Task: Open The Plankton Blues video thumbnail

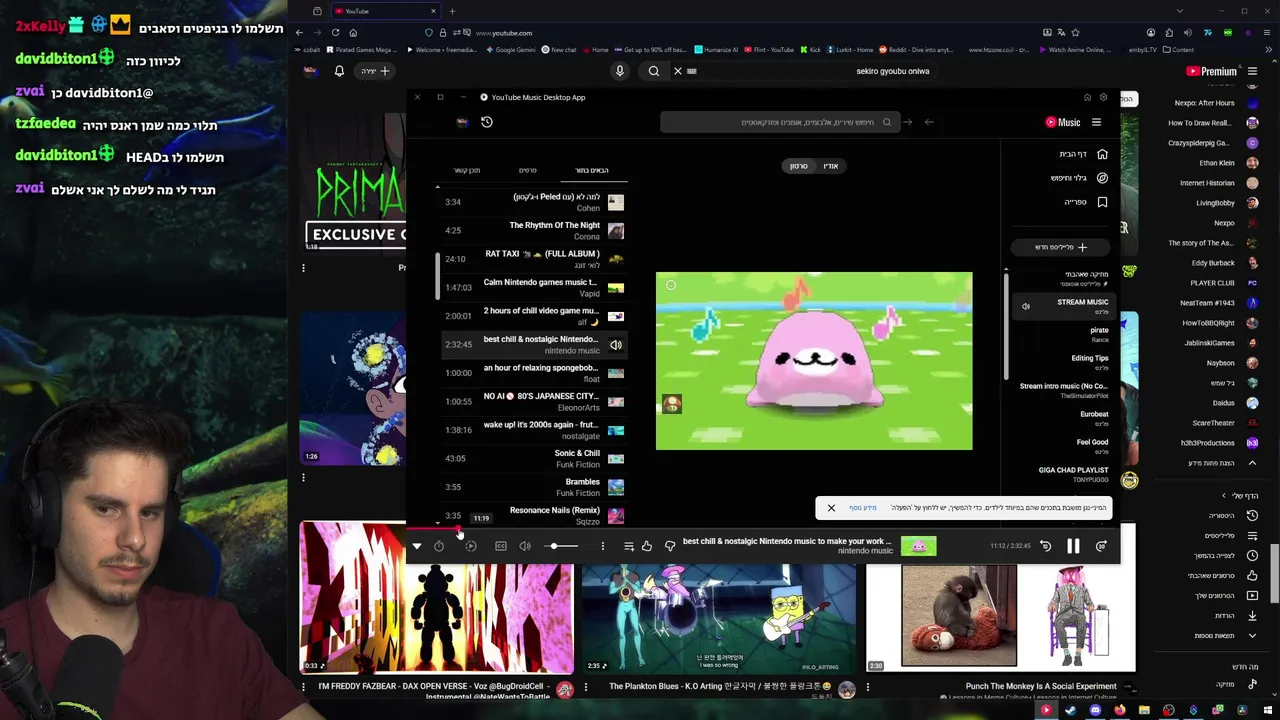Action: [x=718, y=618]
